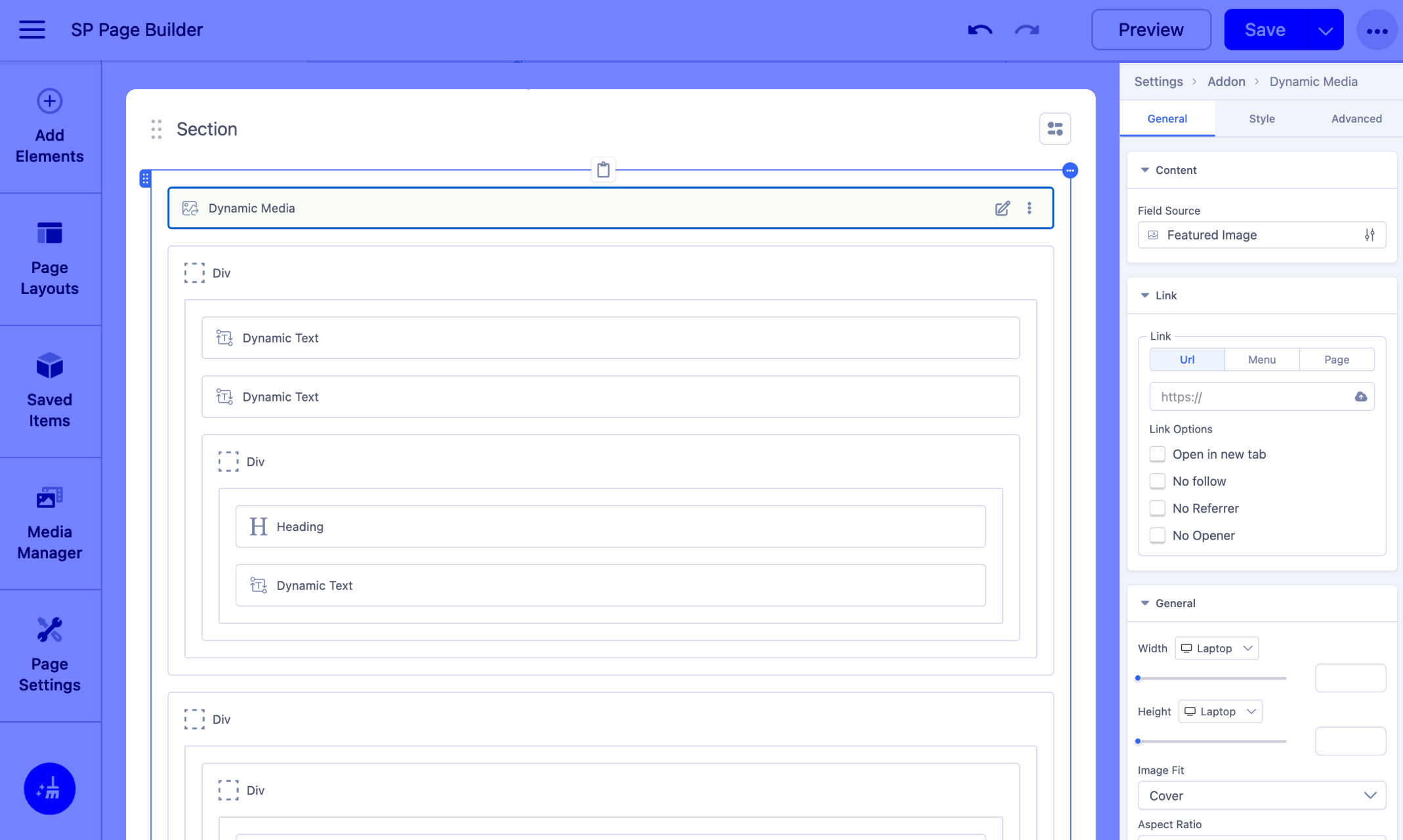This screenshot has height=840, width=1403.
Task: Click the redo arrow icon
Action: point(1027,30)
